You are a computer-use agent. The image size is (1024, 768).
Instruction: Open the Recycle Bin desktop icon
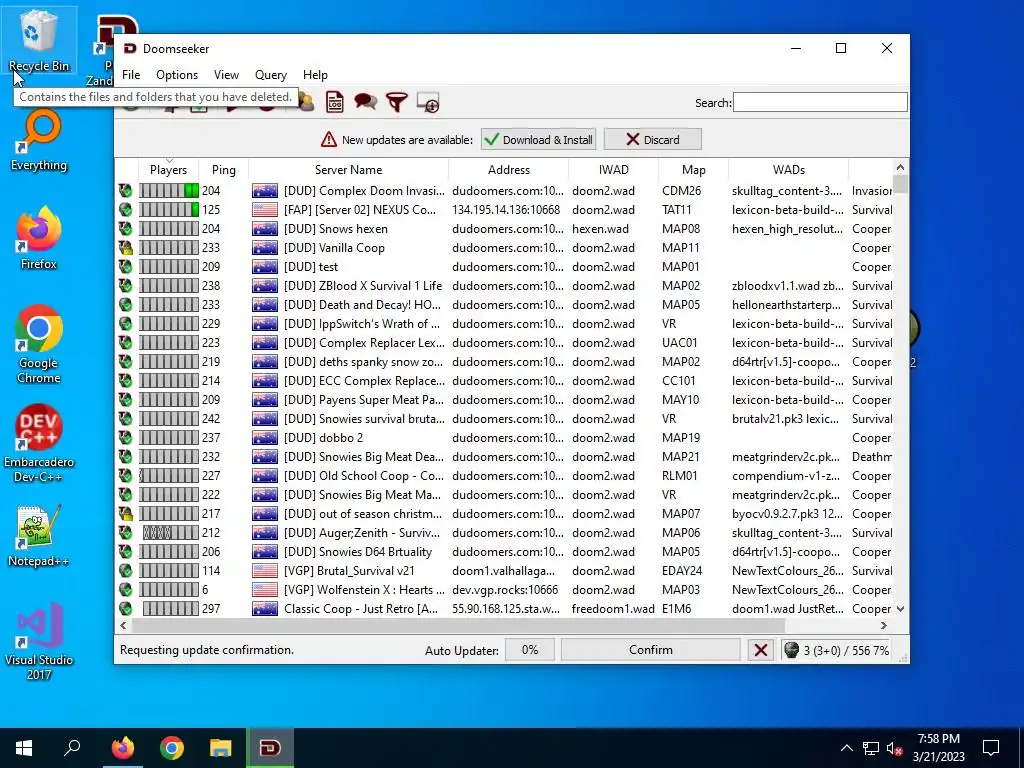pos(39,41)
